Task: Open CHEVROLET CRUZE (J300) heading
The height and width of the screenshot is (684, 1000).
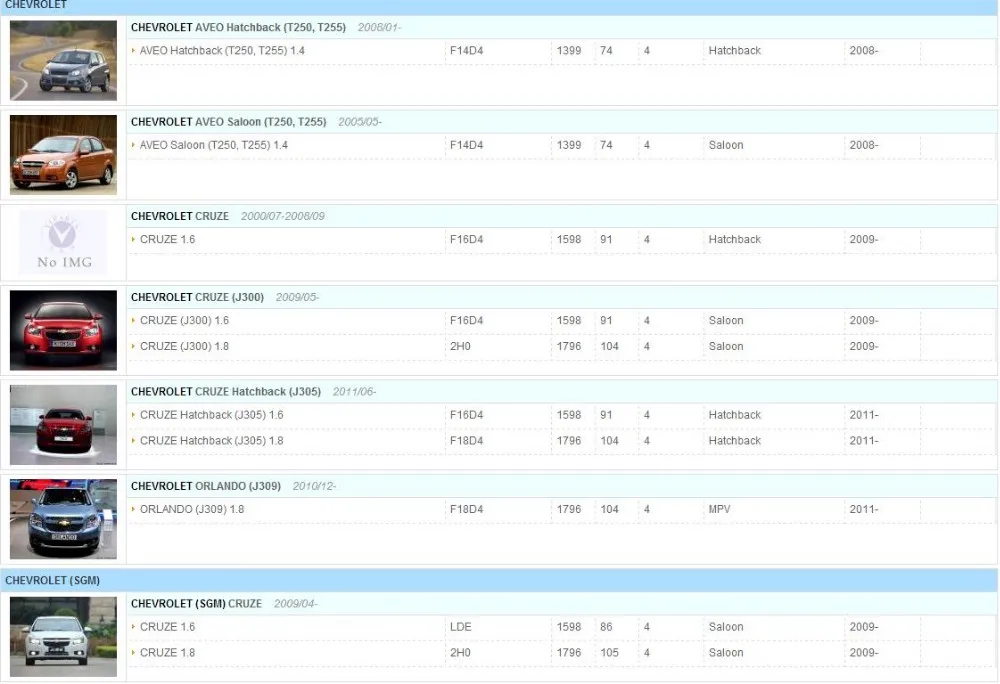Action: (x=197, y=297)
